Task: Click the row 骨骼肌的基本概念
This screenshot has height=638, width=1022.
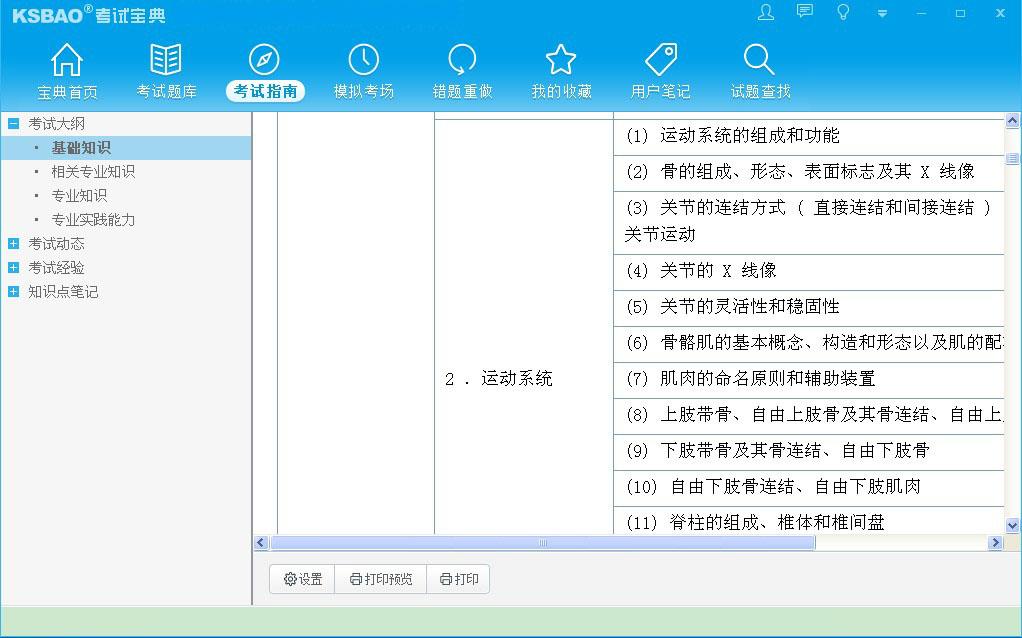Action: point(808,343)
